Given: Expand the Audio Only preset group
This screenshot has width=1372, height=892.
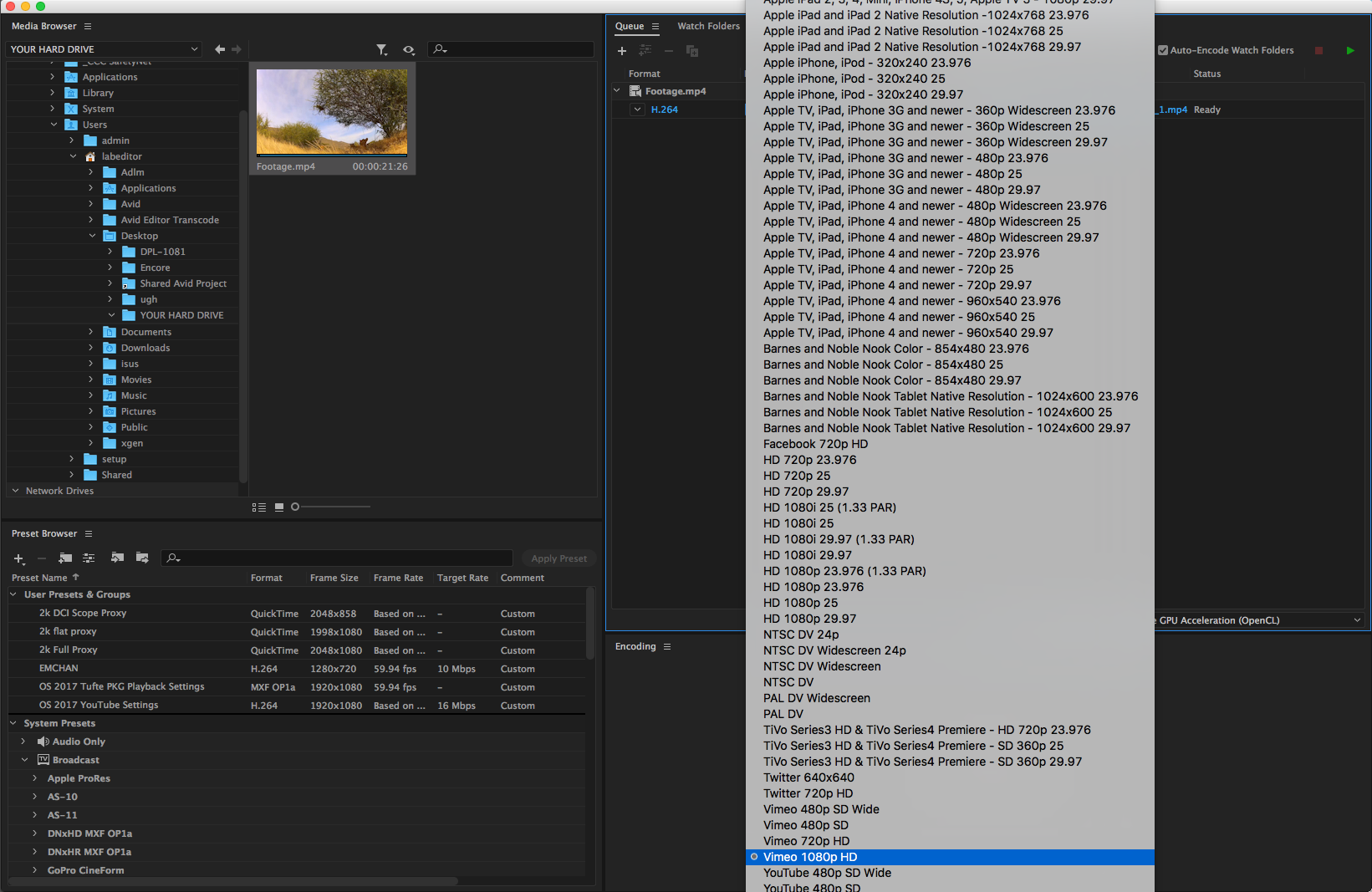Looking at the screenshot, I should [x=23, y=742].
